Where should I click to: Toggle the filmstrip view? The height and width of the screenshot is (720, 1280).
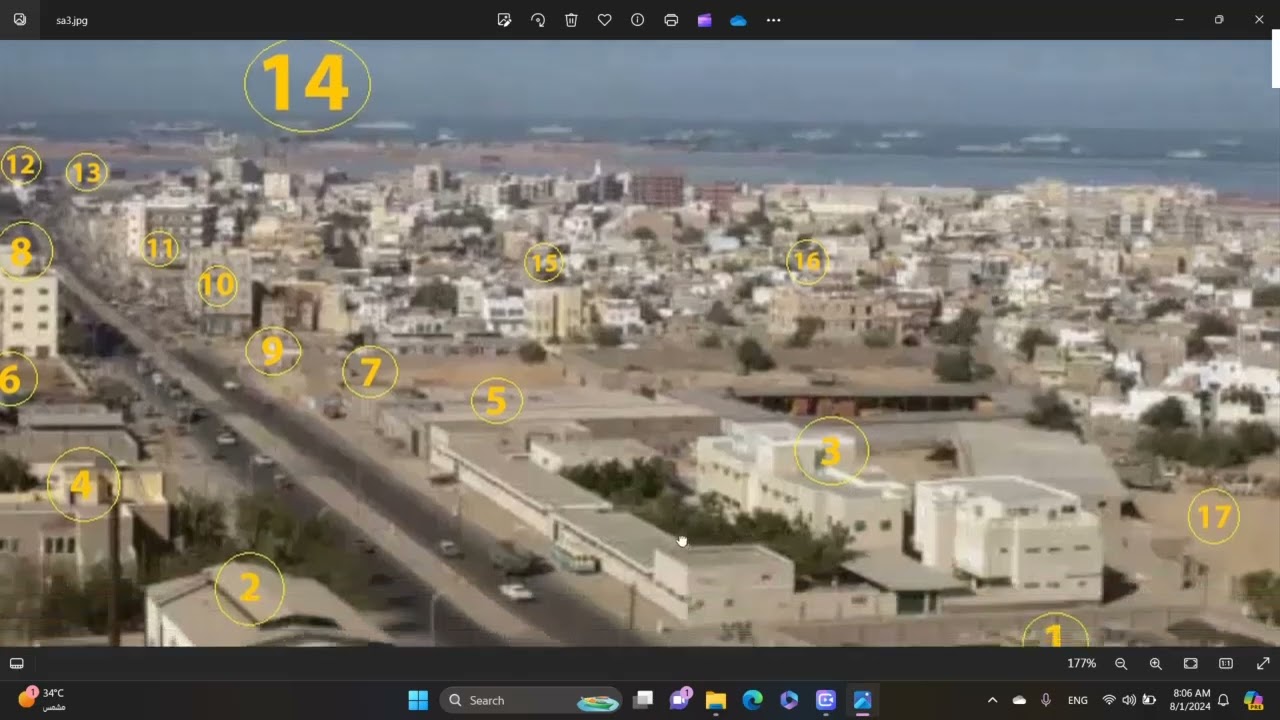point(17,663)
